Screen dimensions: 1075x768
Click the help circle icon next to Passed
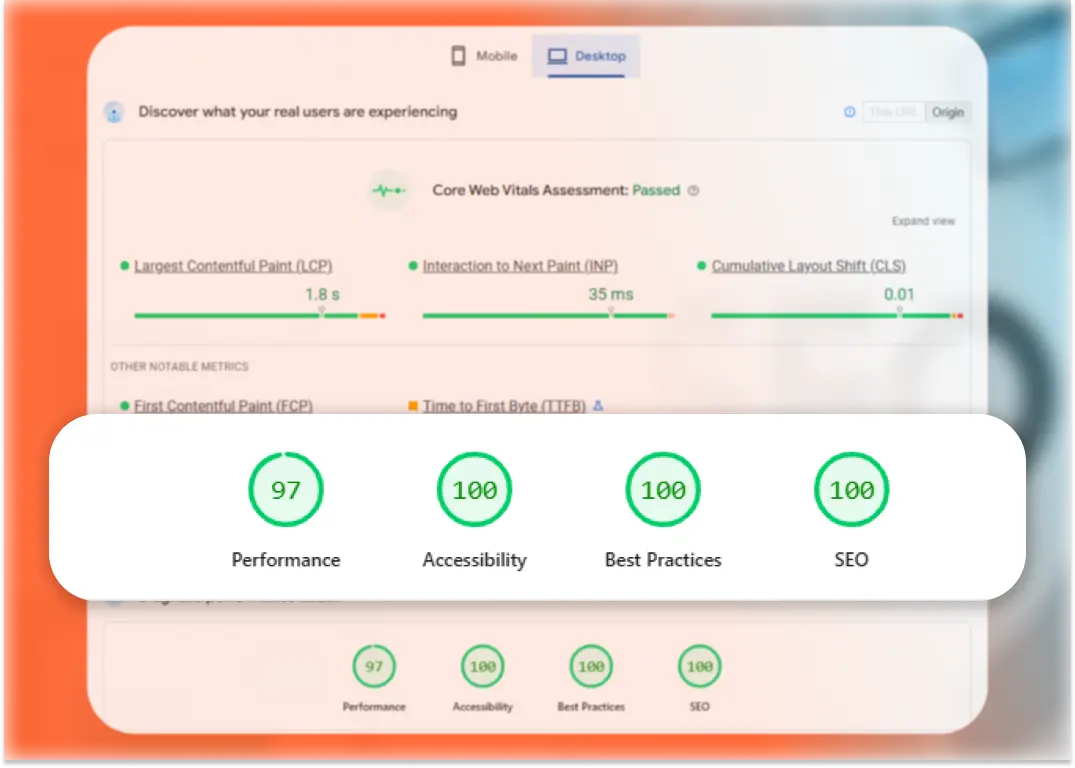[694, 190]
